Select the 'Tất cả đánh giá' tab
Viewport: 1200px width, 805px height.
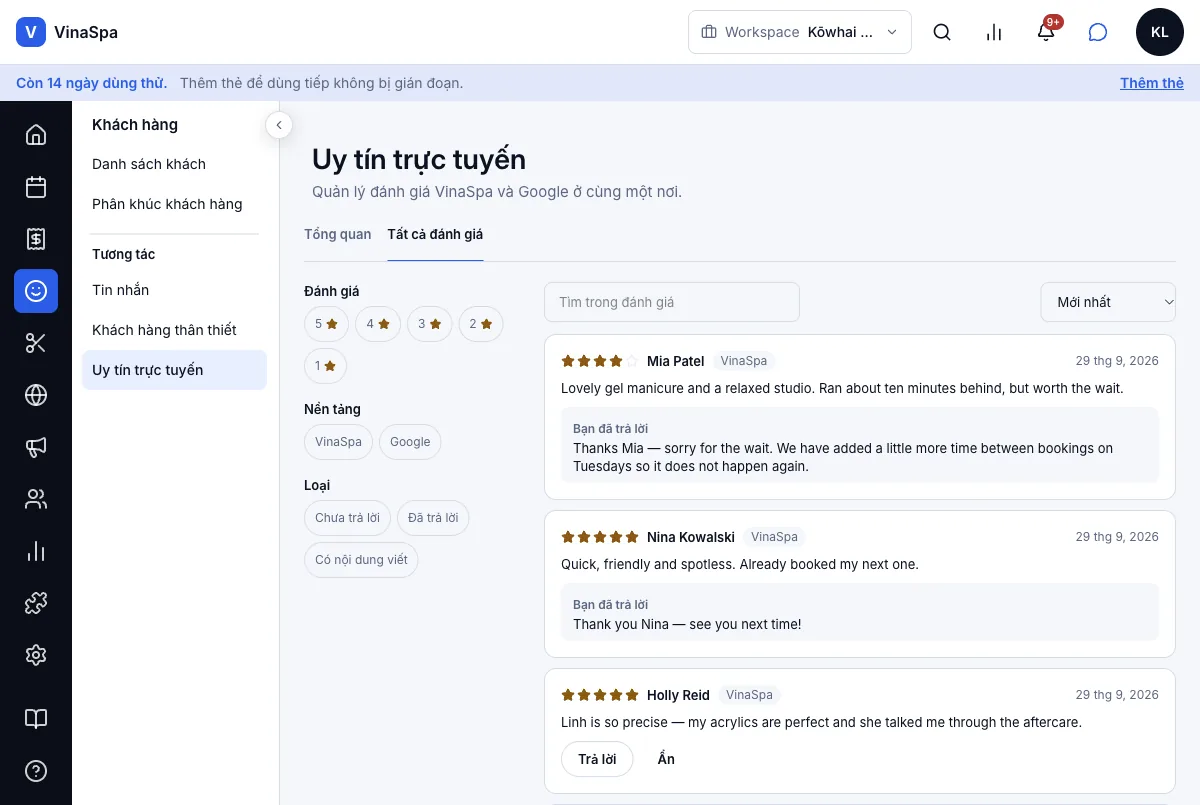coord(435,235)
